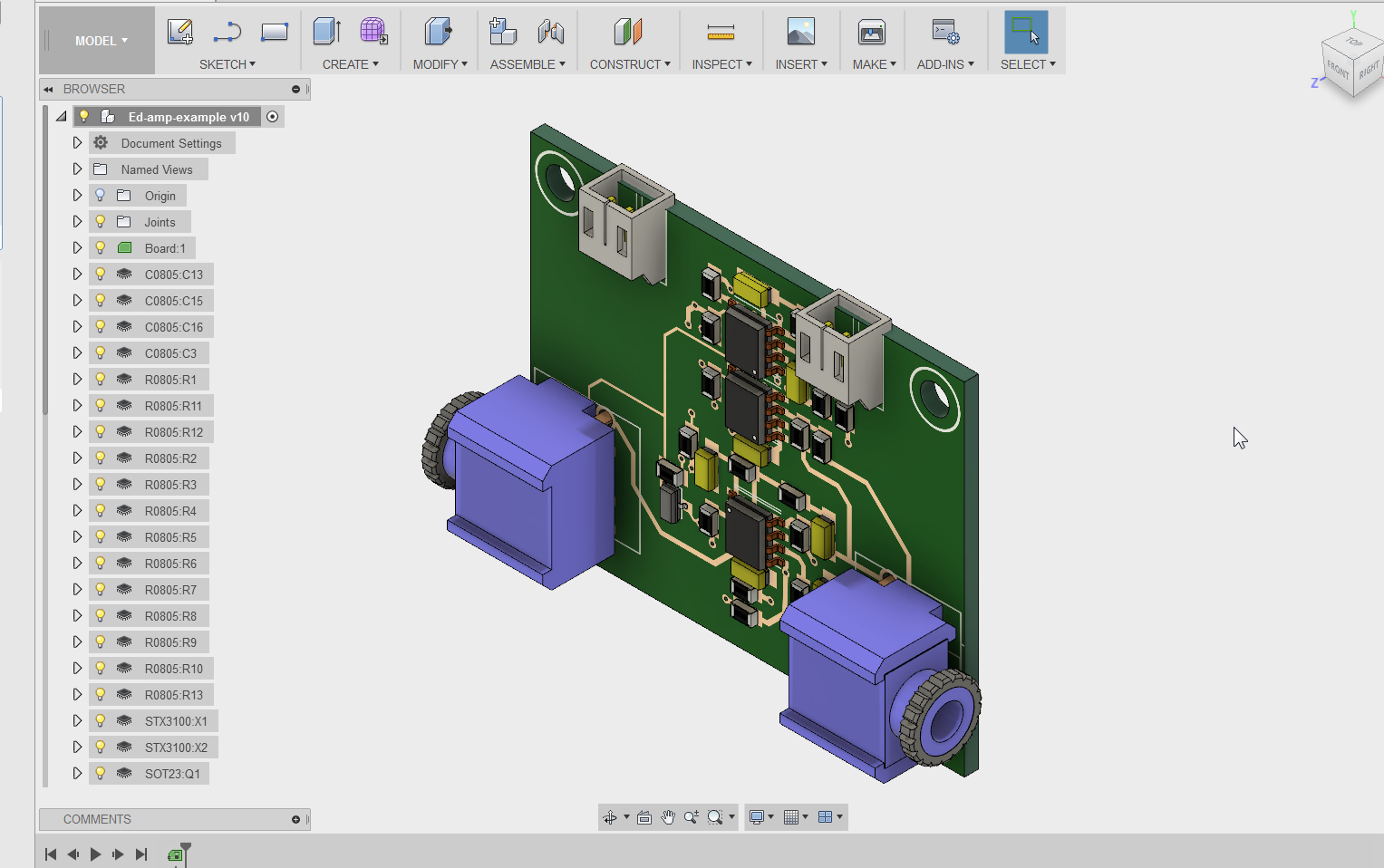Open the MODEL workspace switcher
This screenshot has height=868, width=1384.
96,40
